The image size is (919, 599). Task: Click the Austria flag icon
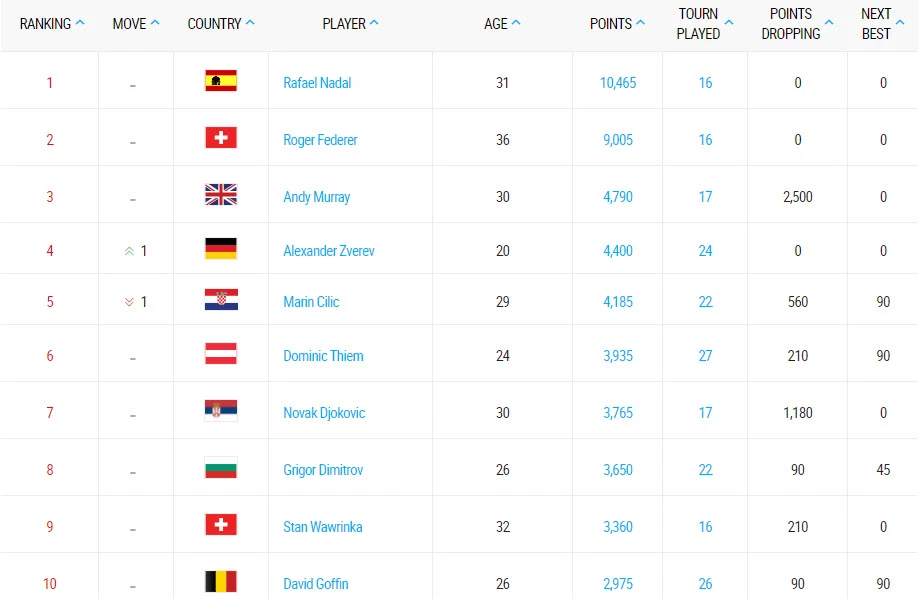[220, 355]
